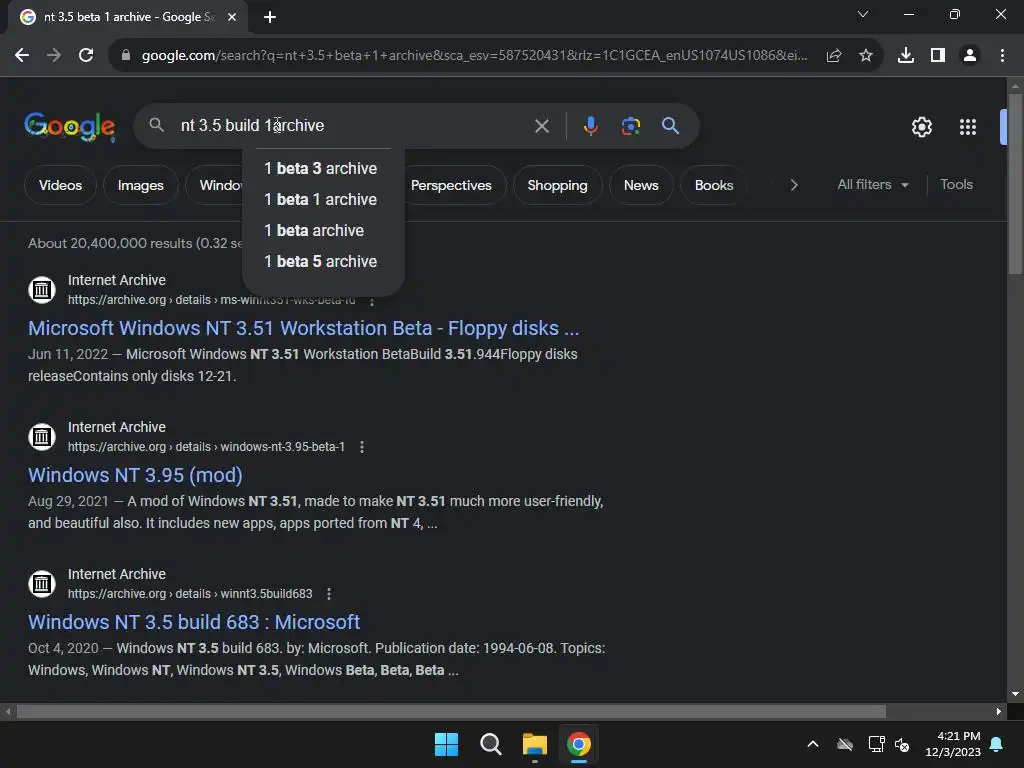This screenshot has height=768, width=1024.
Task: Open the tab search chevron
Action: (x=863, y=14)
